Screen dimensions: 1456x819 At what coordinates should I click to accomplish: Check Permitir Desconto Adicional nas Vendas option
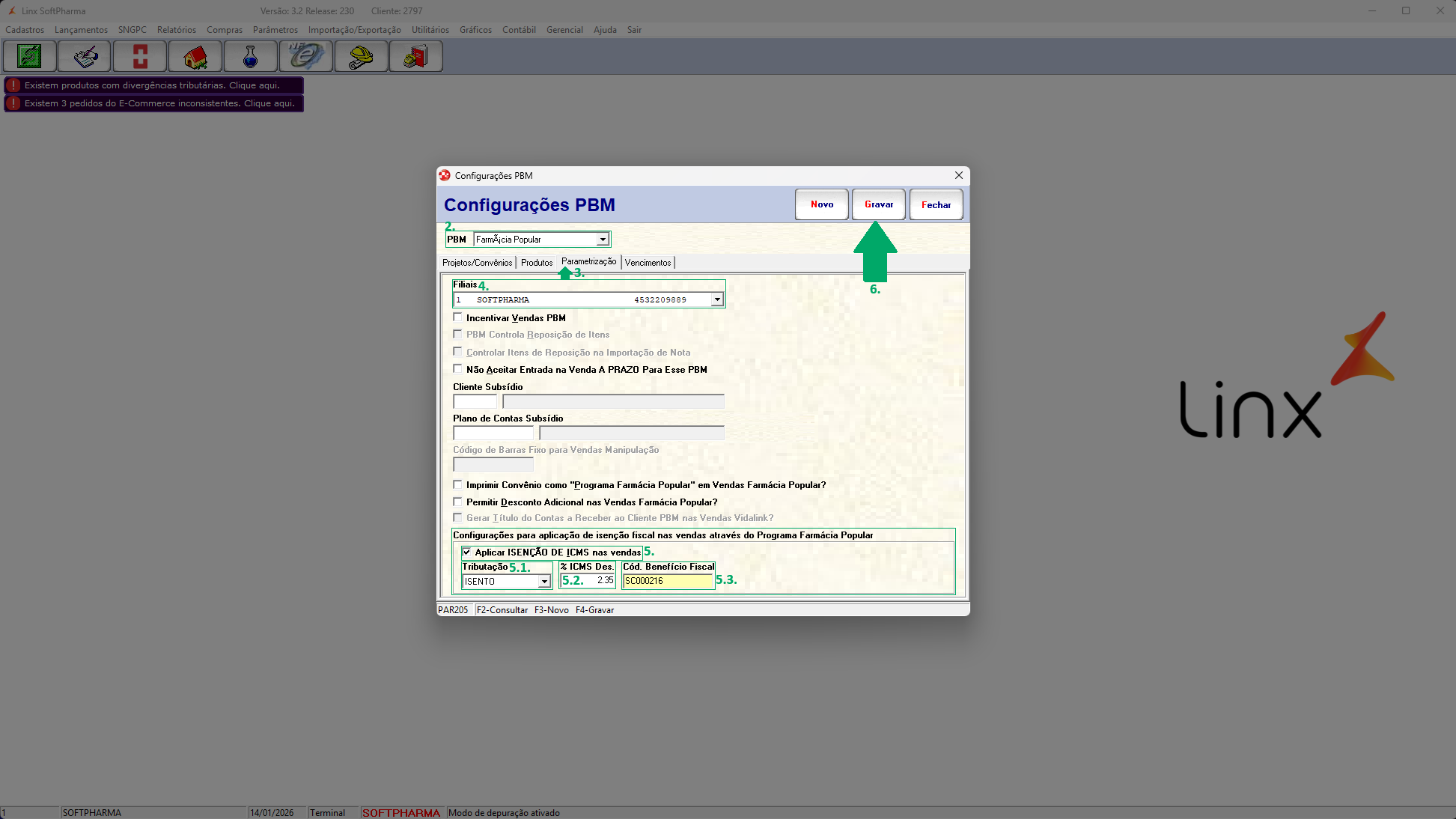(457, 502)
